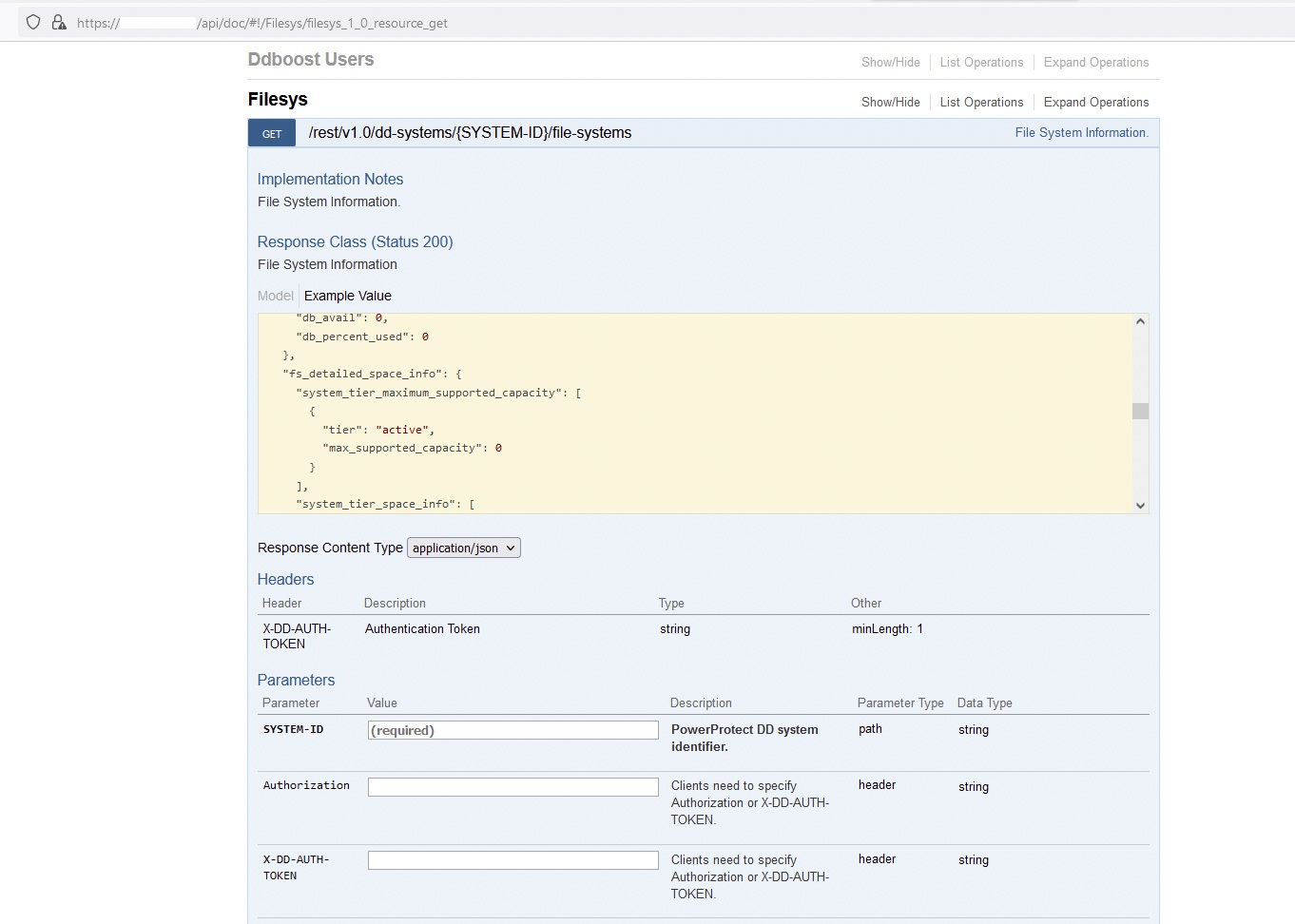Viewport: 1295px width, 924px height.
Task: Click Response Class (Status 200) heading
Action: click(x=355, y=241)
